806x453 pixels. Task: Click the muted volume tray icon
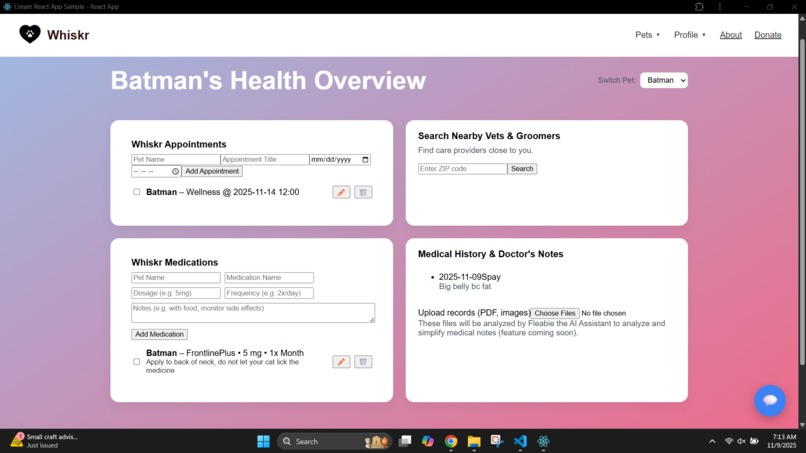click(741, 441)
